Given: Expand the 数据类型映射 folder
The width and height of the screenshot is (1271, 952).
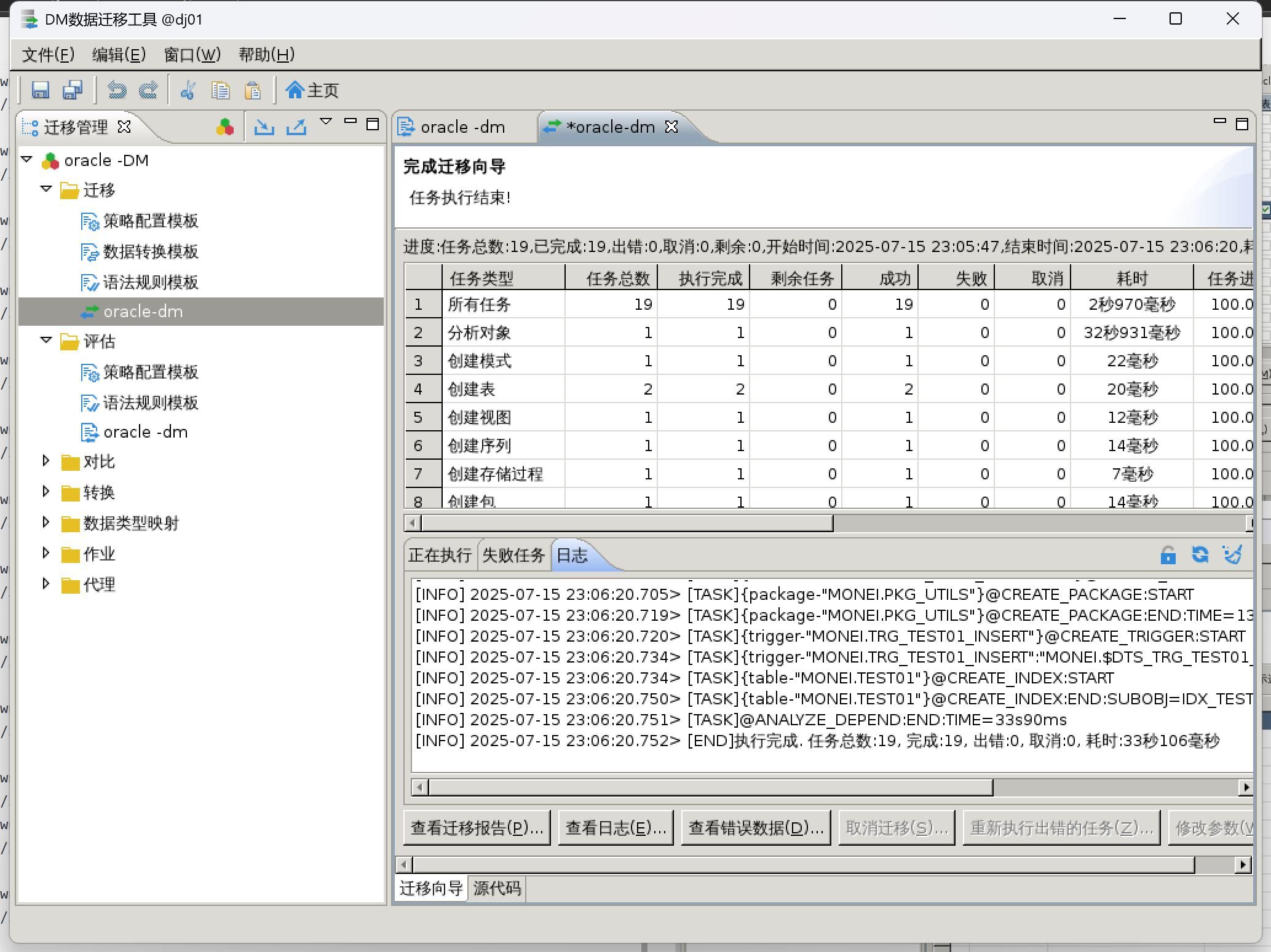Looking at the screenshot, I should 46,522.
